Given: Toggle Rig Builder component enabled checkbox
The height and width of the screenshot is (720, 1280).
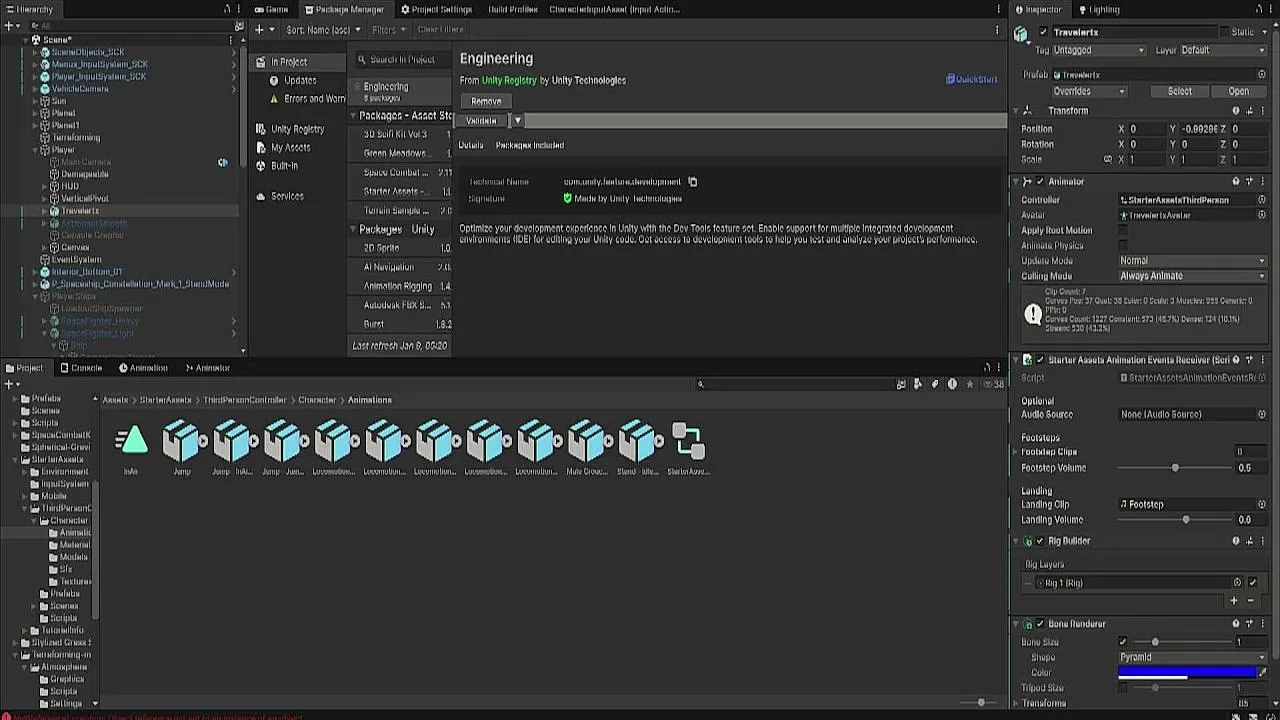Looking at the screenshot, I should [1040, 541].
